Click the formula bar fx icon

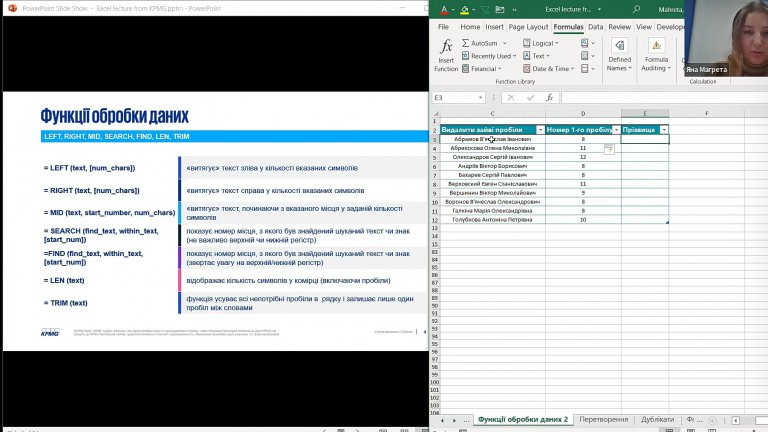[x=550, y=97]
